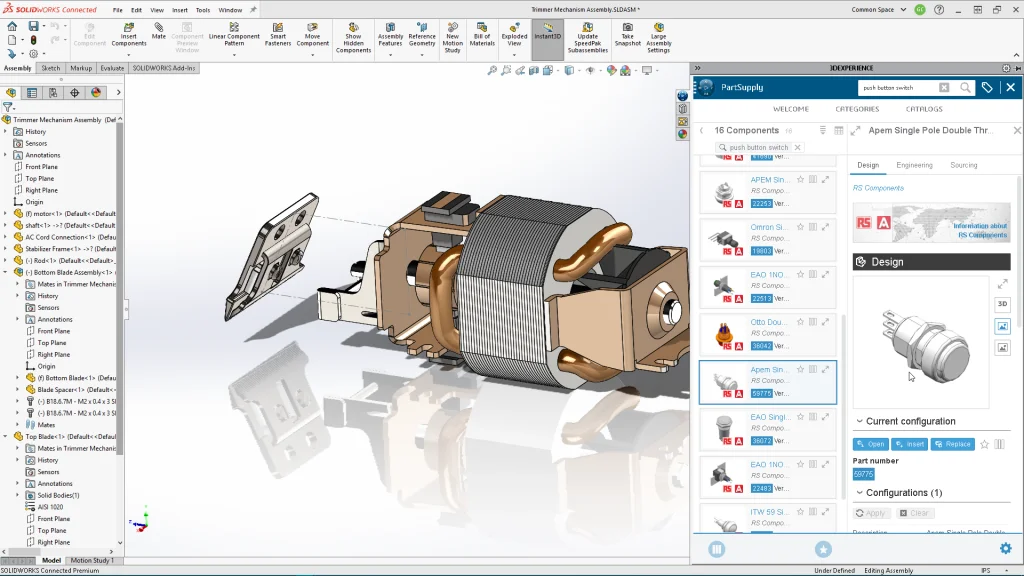Star the Apem 59775 component as favorite
The image size is (1024, 576).
pos(800,369)
